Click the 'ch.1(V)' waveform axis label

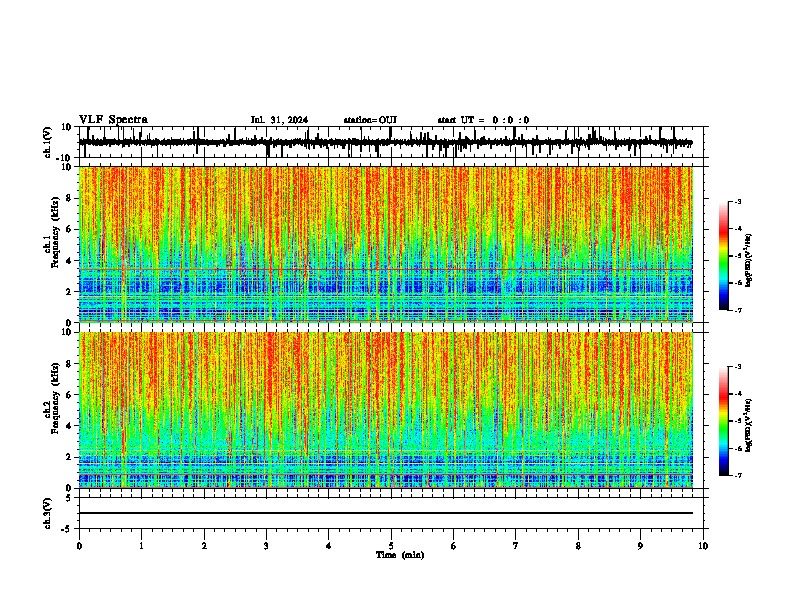(x=48, y=142)
